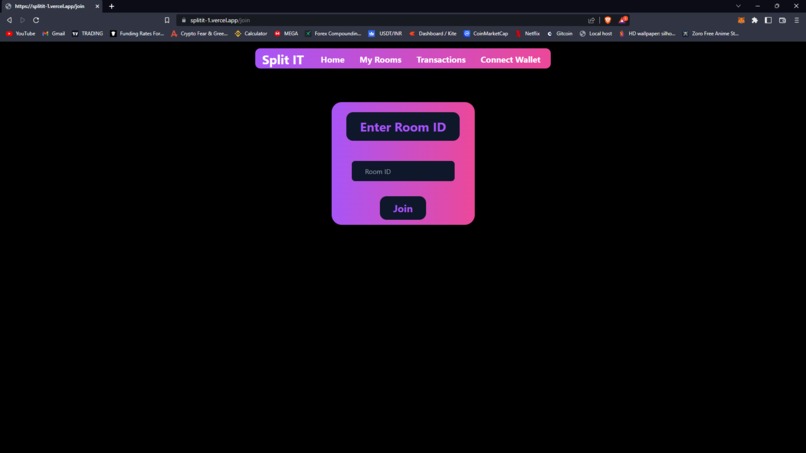Open the MEGA bookmark
Image resolution: width=806 pixels, height=453 pixels.
pyautogui.click(x=286, y=33)
